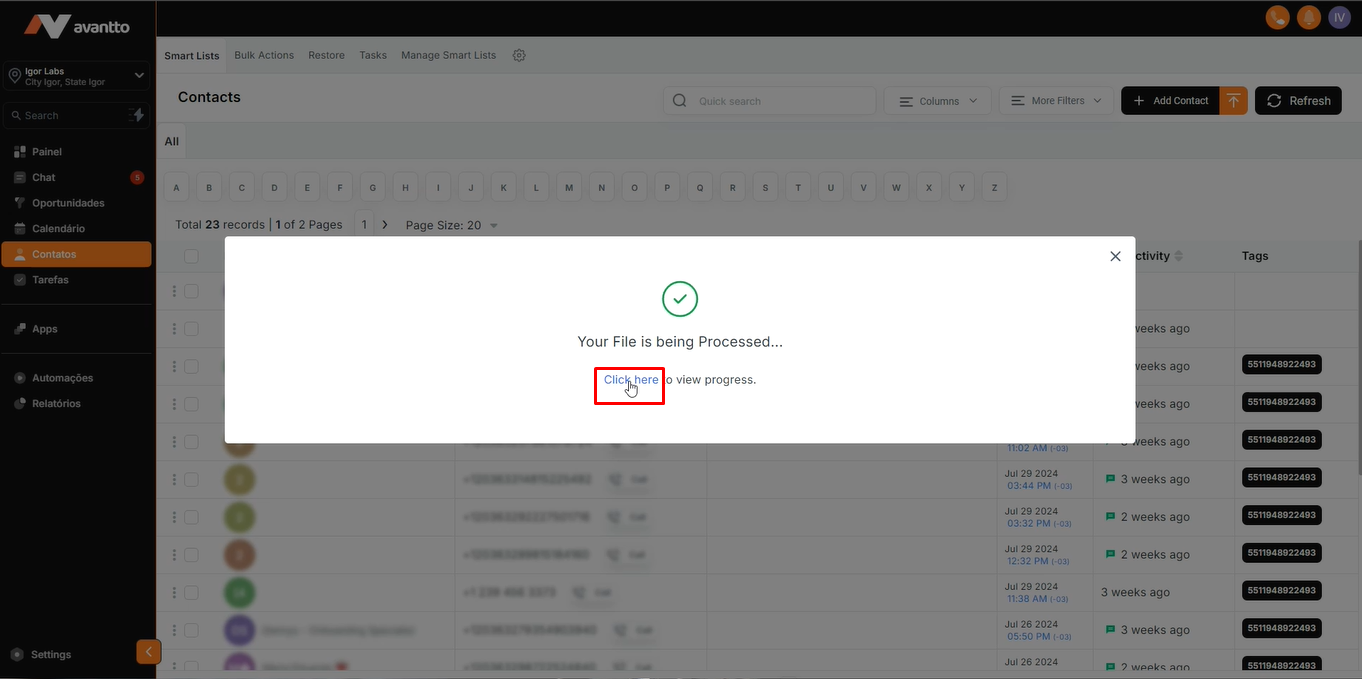Open the notifications bell icon
The image size is (1362, 679).
tap(1308, 18)
